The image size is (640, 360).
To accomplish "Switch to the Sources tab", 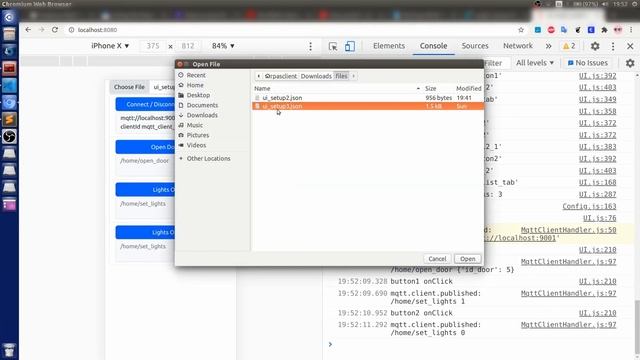I will [x=475, y=46].
